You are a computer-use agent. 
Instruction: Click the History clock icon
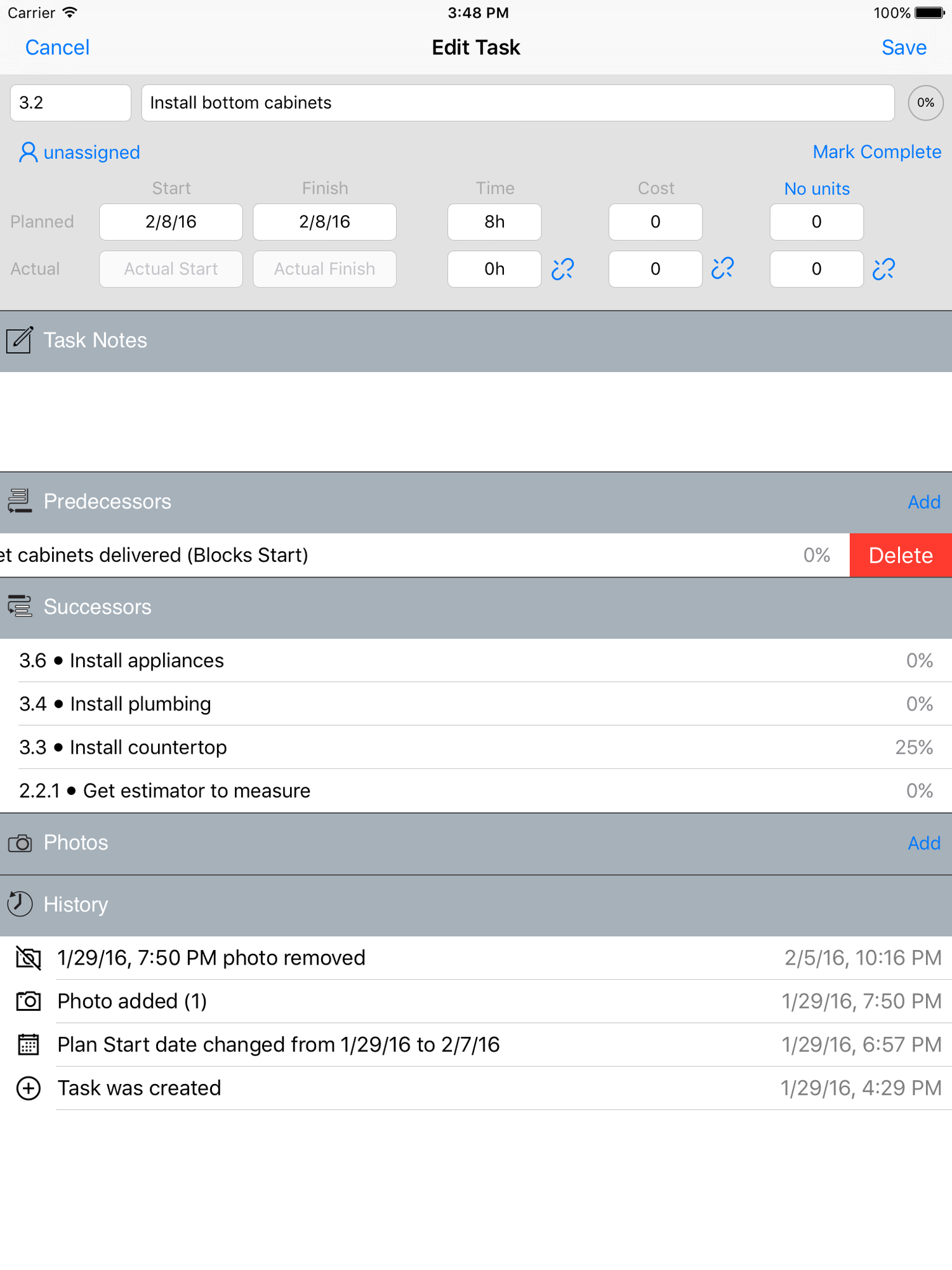pos(20,904)
